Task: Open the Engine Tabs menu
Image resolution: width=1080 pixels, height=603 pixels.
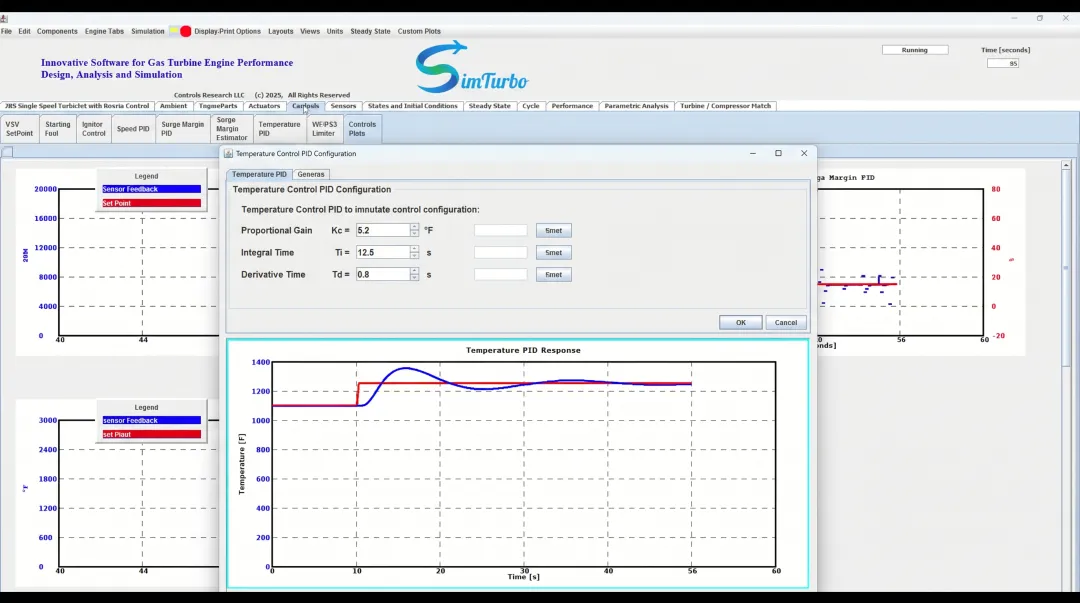Action: 104,31
